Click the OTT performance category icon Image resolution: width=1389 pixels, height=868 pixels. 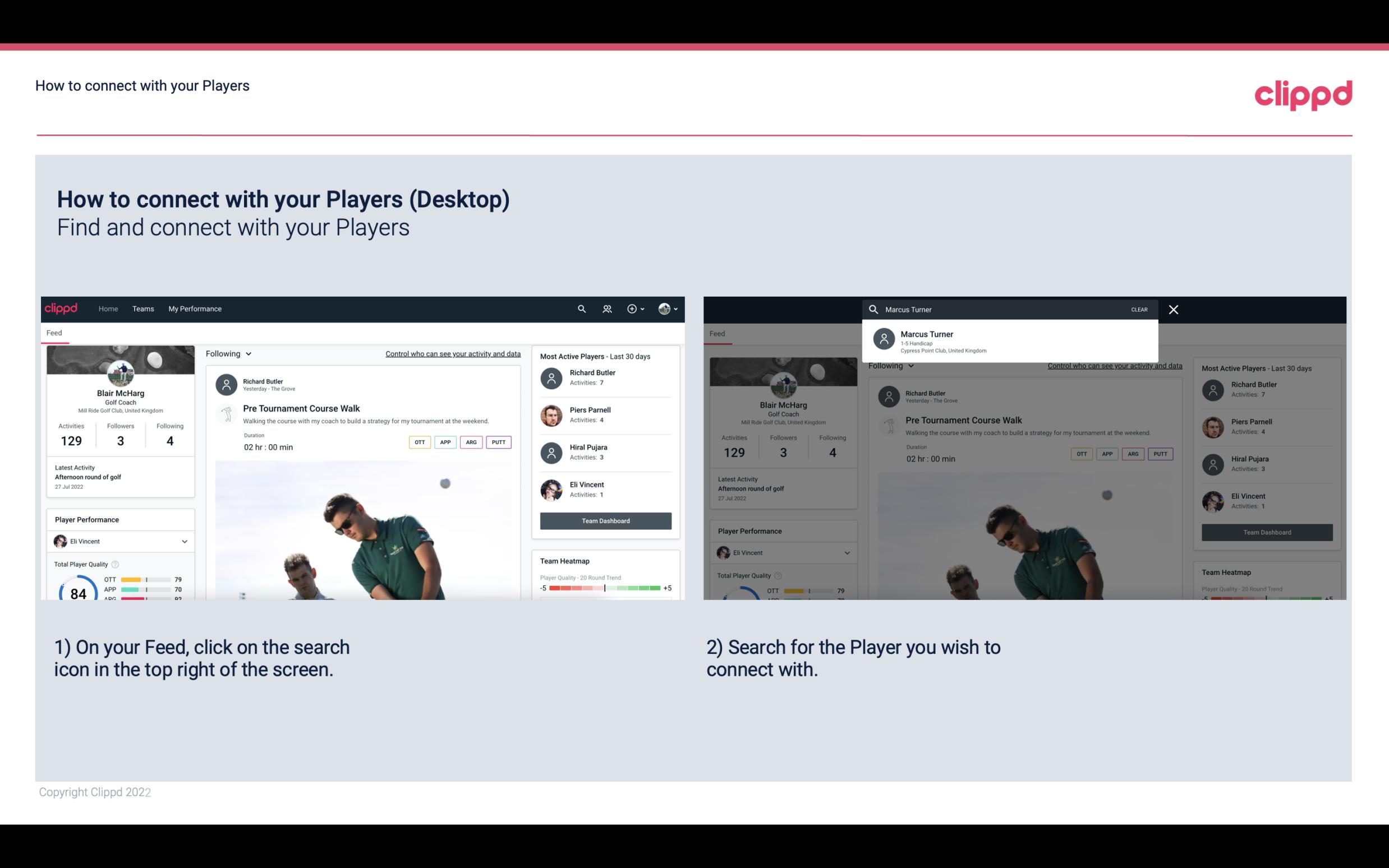click(419, 442)
